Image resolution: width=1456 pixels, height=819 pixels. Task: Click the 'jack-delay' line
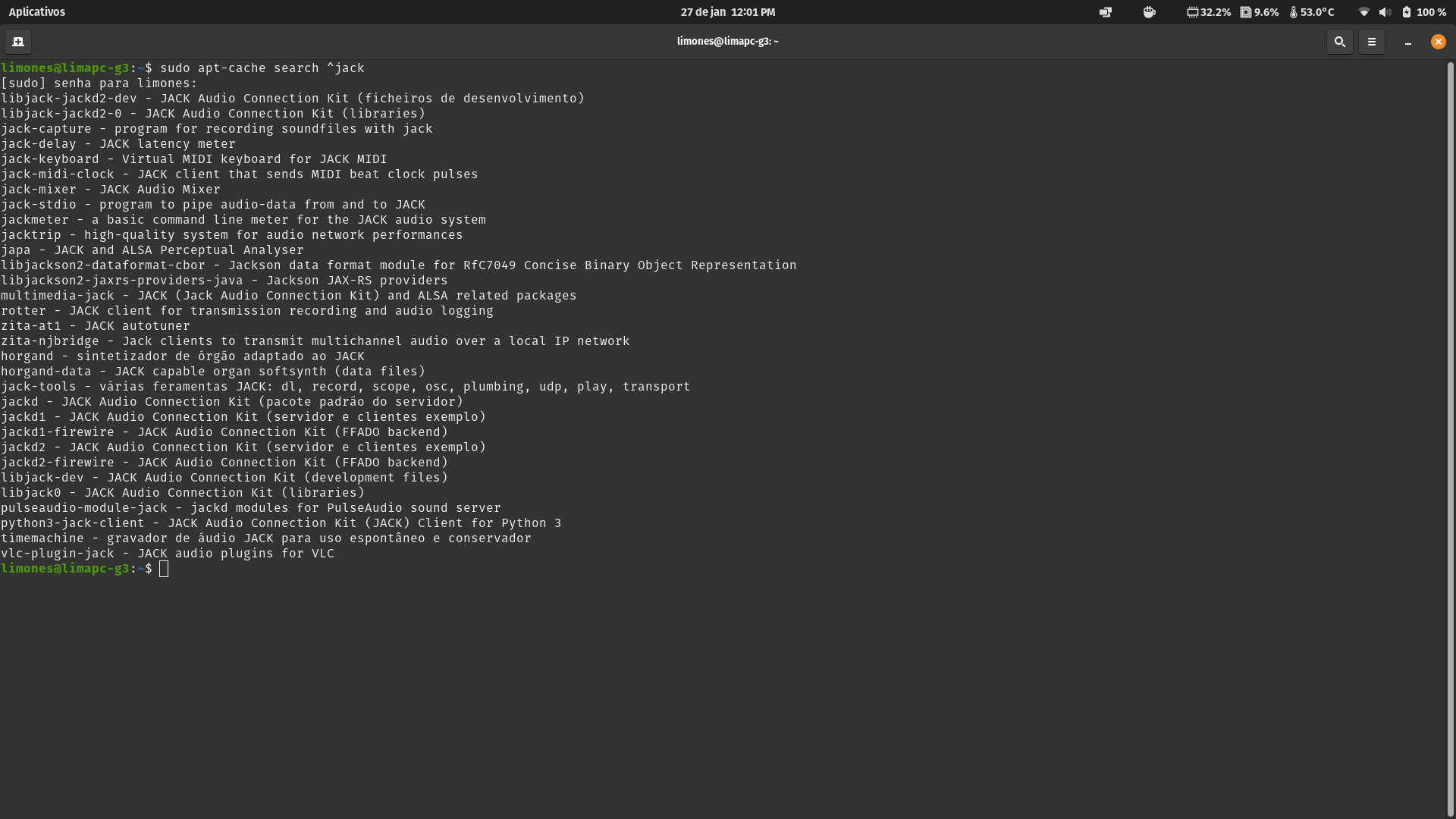point(118,144)
